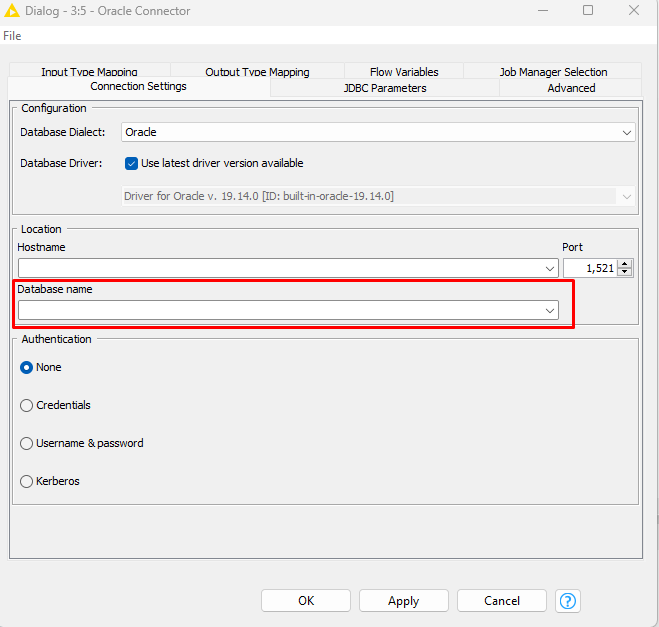This screenshot has width=659, height=627.
Task: Expand the Hostname dropdown list
Action: [550, 268]
